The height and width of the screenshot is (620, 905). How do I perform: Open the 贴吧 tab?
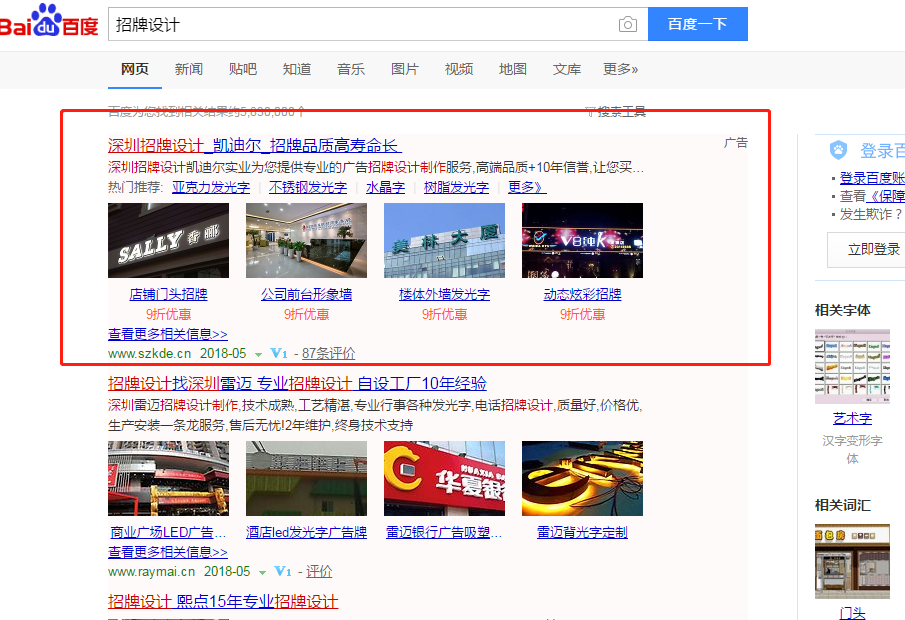click(x=242, y=69)
